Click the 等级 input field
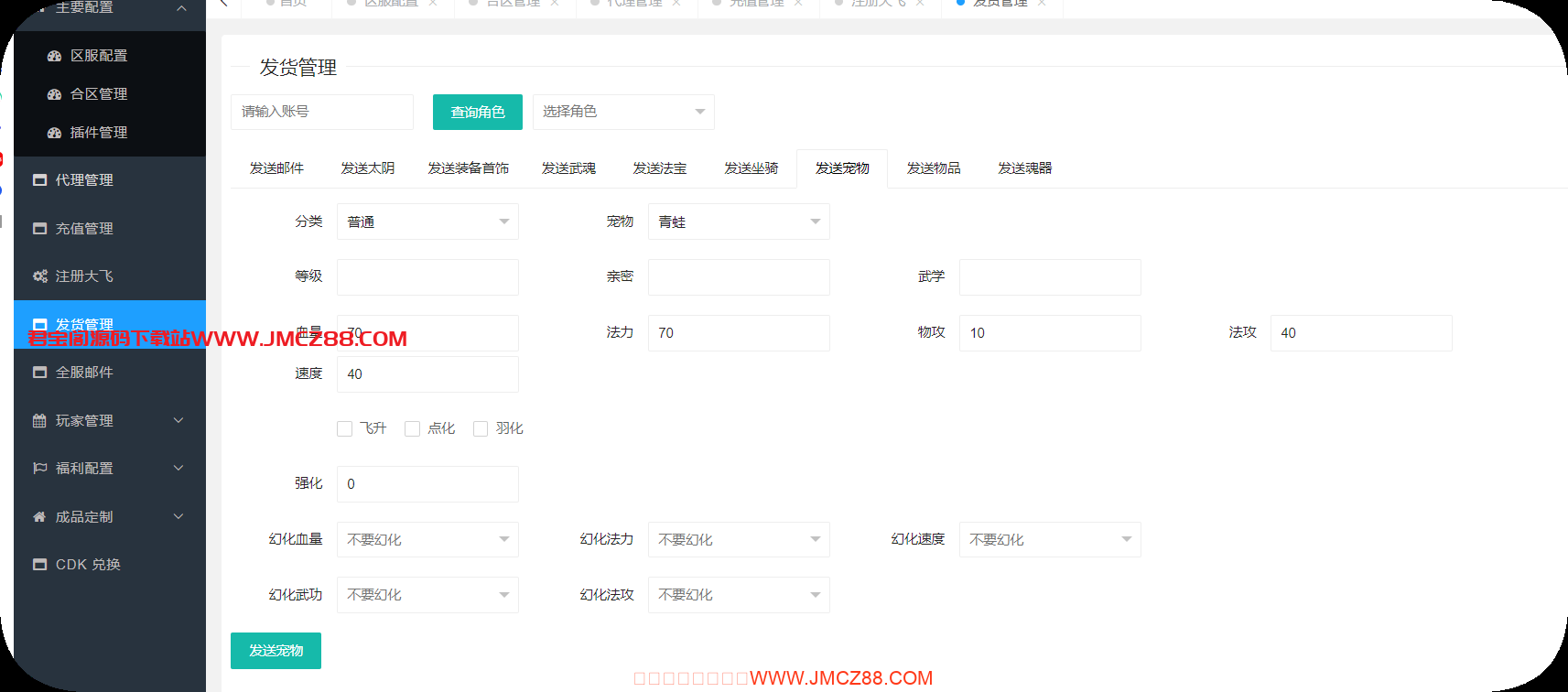This screenshot has width=1568, height=692. (x=427, y=277)
